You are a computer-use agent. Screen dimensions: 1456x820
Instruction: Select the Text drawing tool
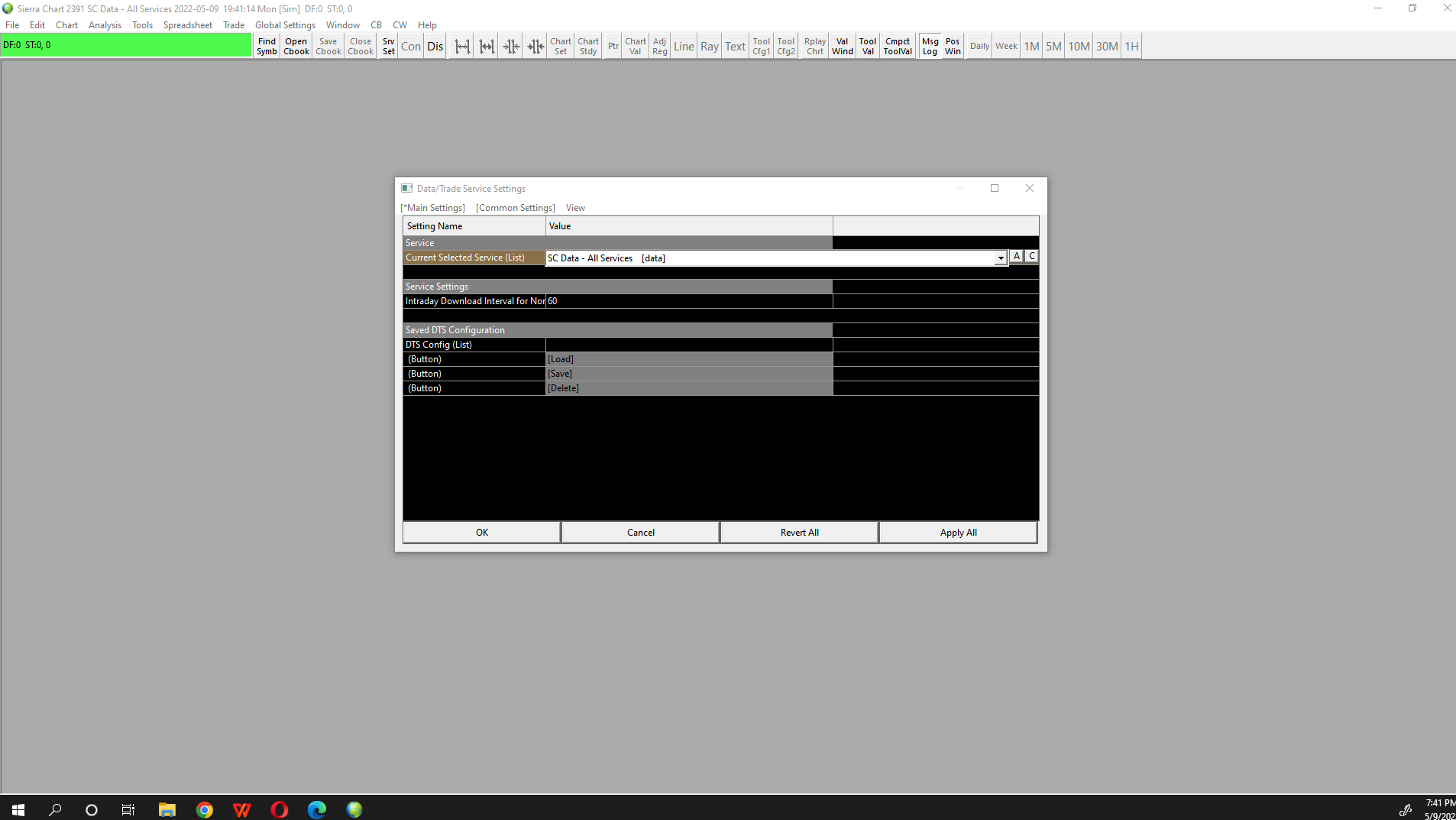pyautogui.click(x=736, y=47)
